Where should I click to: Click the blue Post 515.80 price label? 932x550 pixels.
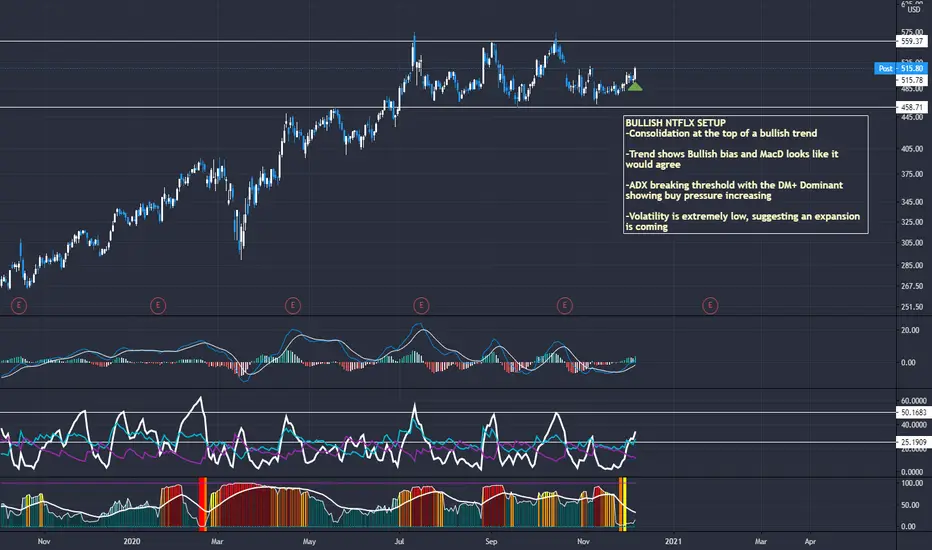pos(900,68)
